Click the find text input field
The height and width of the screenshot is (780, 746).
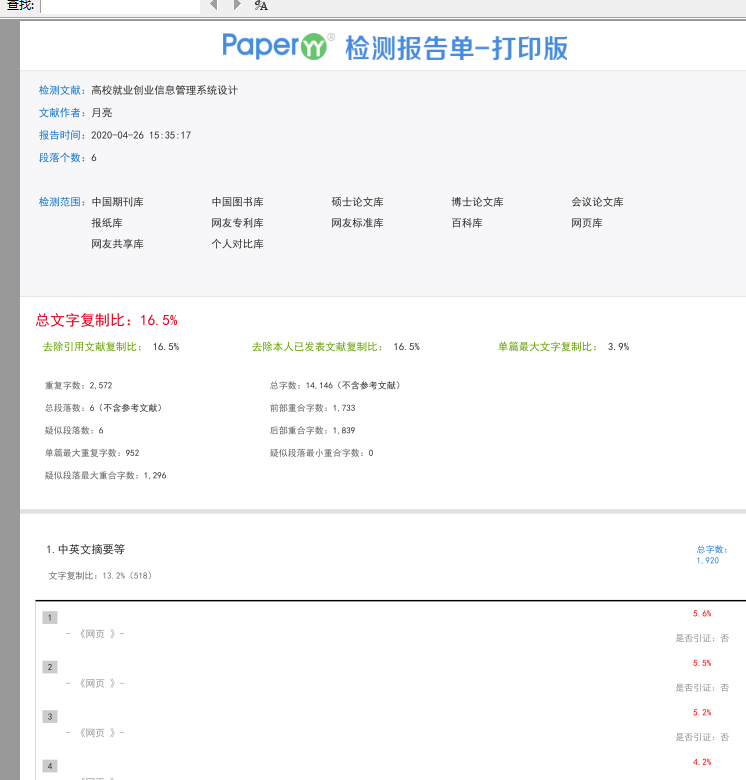(x=120, y=6)
